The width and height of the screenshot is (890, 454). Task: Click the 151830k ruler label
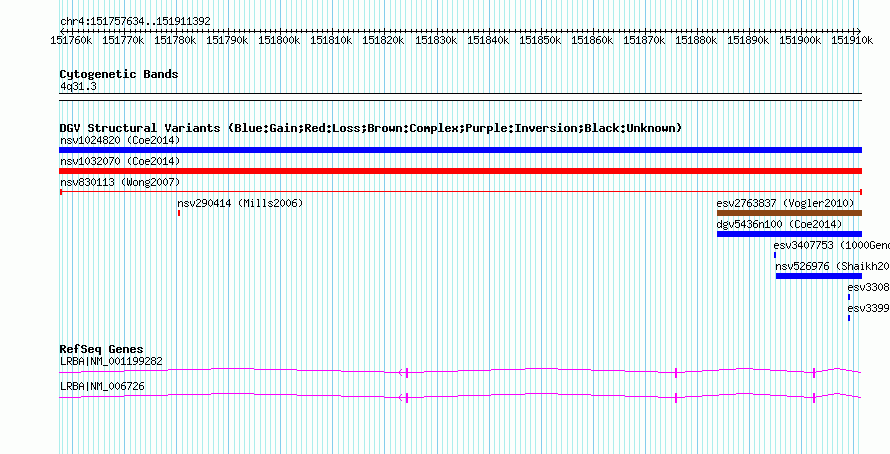click(435, 40)
